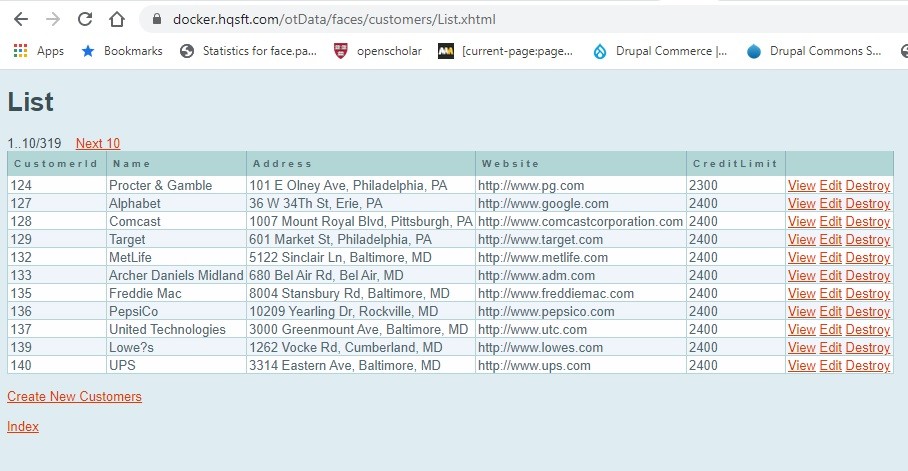This screenshot has width=908, height=471.
Task: Edit the Lowe?s customer
Action: [x=830, y=347]
